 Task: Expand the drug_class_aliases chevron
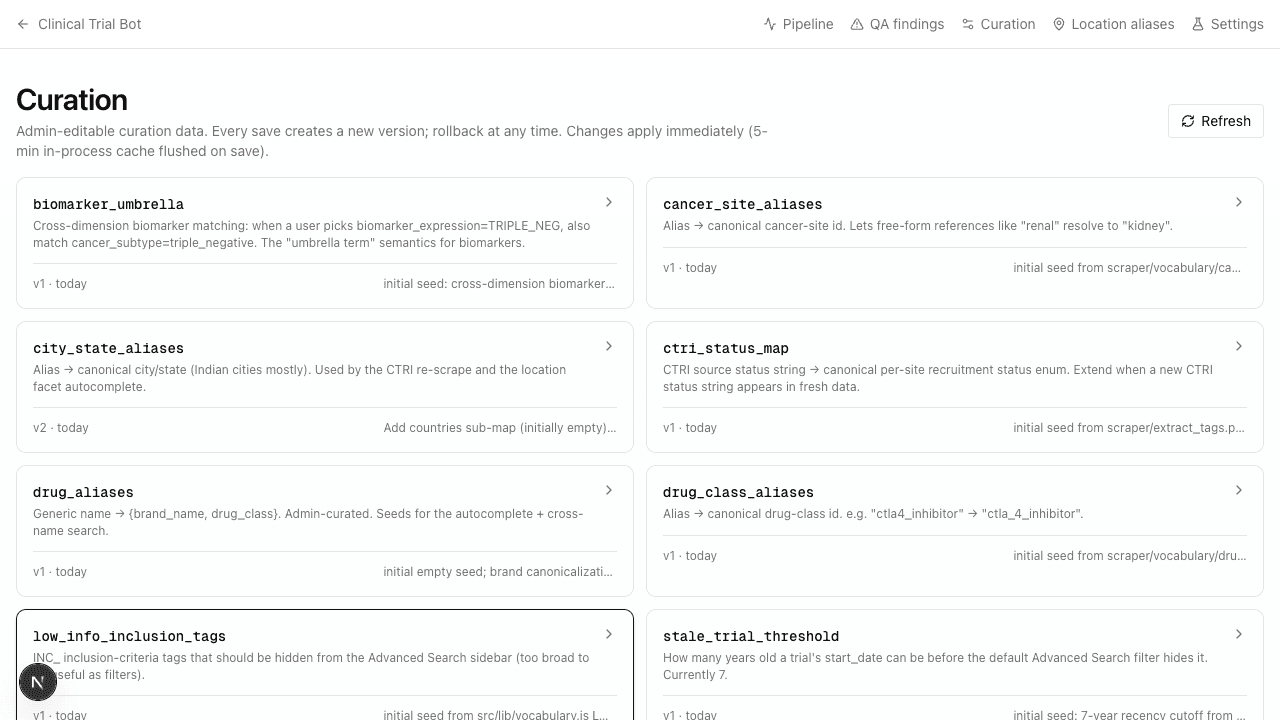[1239, 490]
